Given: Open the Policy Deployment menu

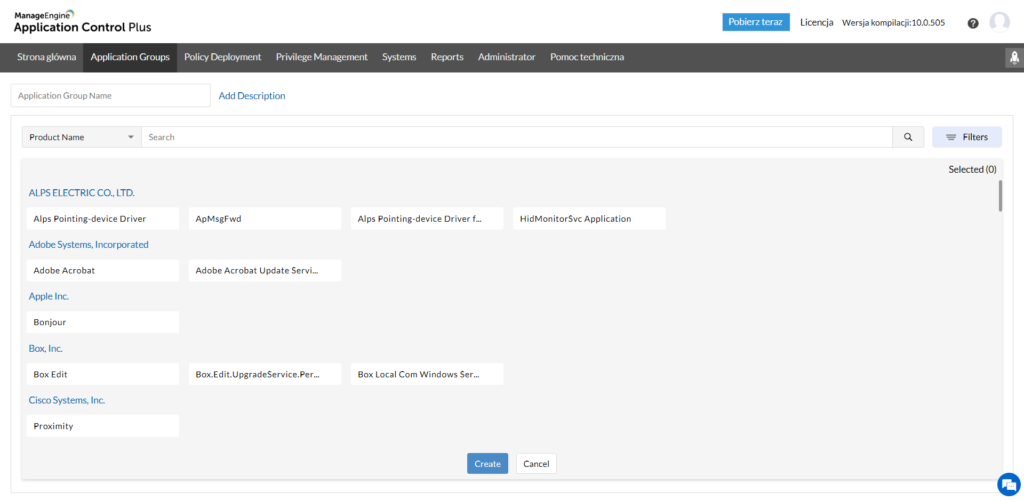Looking at the screenshot, I should pos(222,57).
